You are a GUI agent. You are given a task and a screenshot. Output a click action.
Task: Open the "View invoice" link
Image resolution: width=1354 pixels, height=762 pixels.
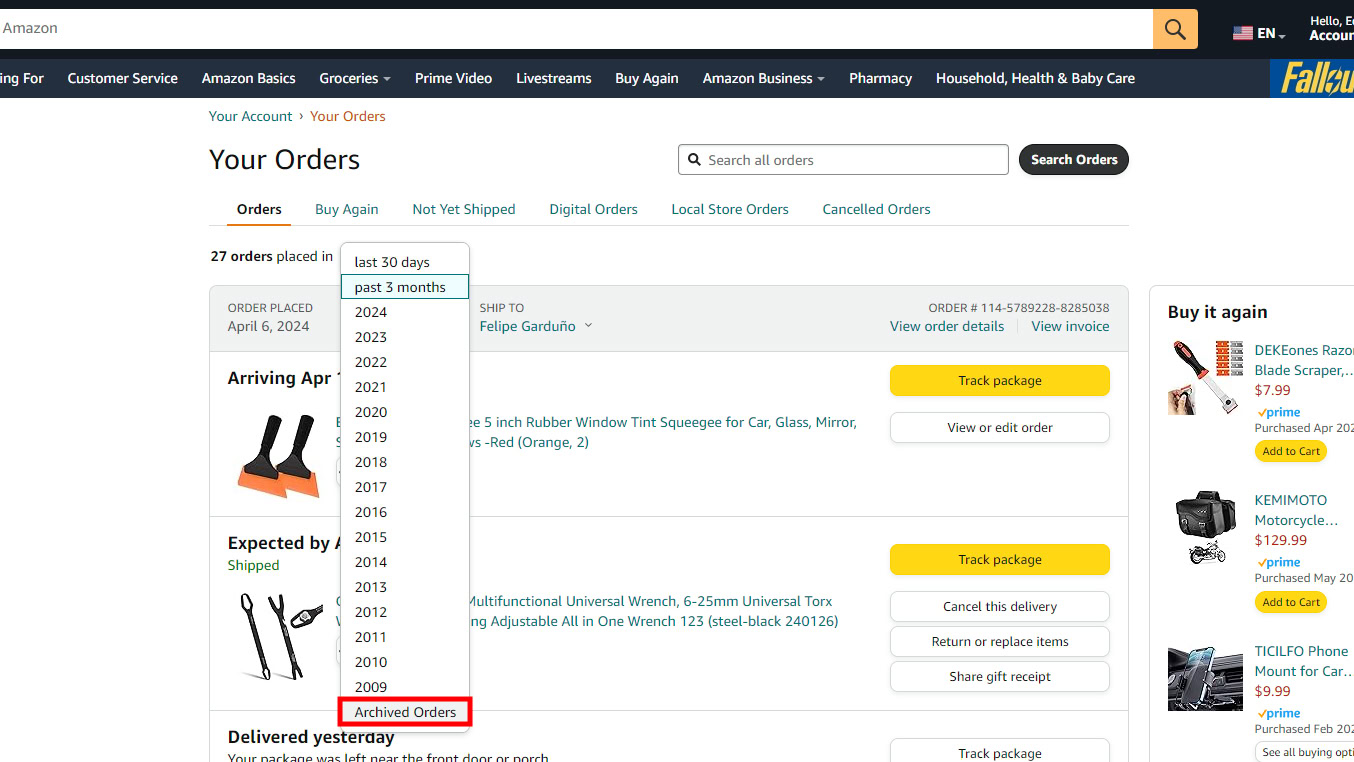[1070, 326]
